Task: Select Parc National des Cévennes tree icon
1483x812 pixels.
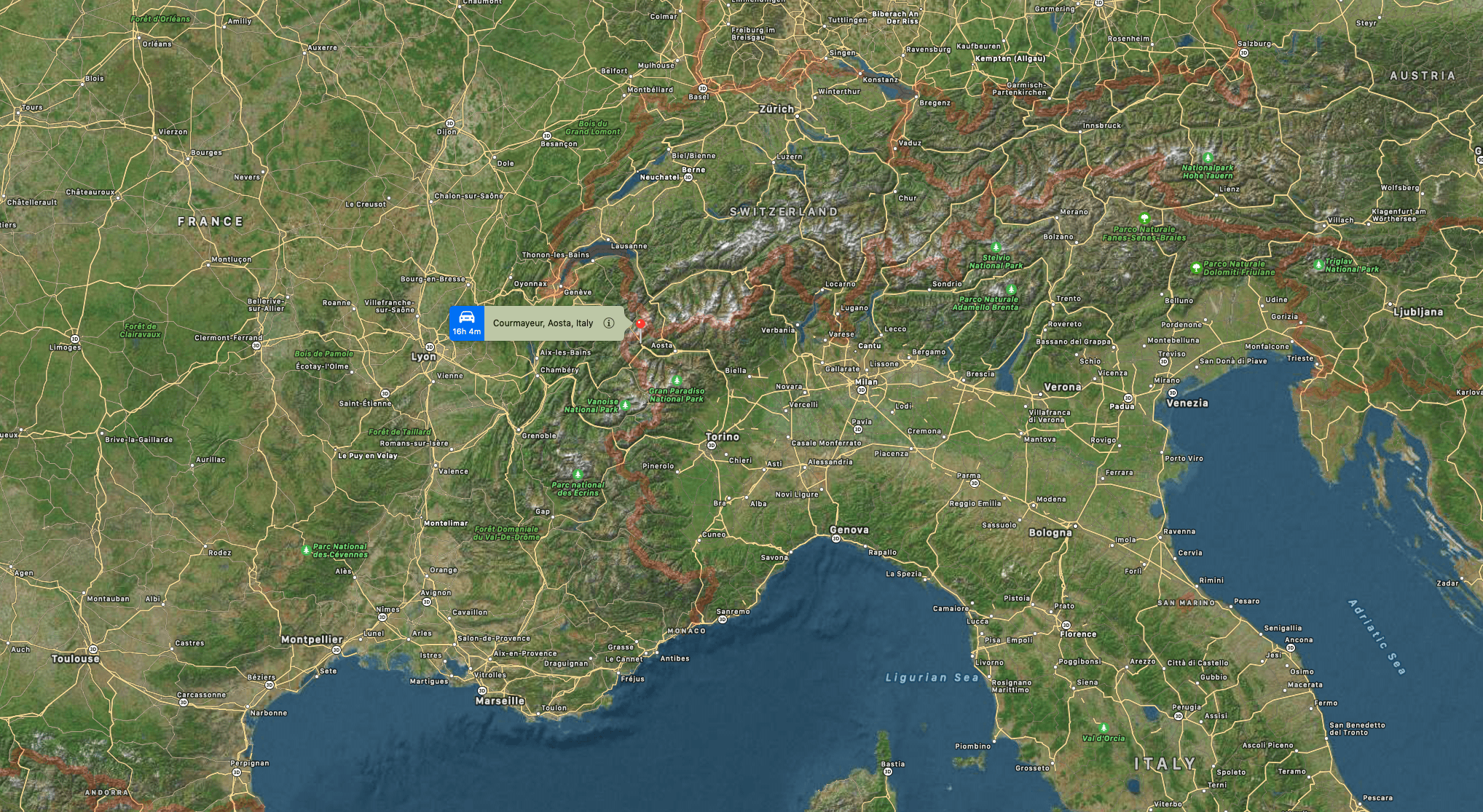Action: pos(306,550)
